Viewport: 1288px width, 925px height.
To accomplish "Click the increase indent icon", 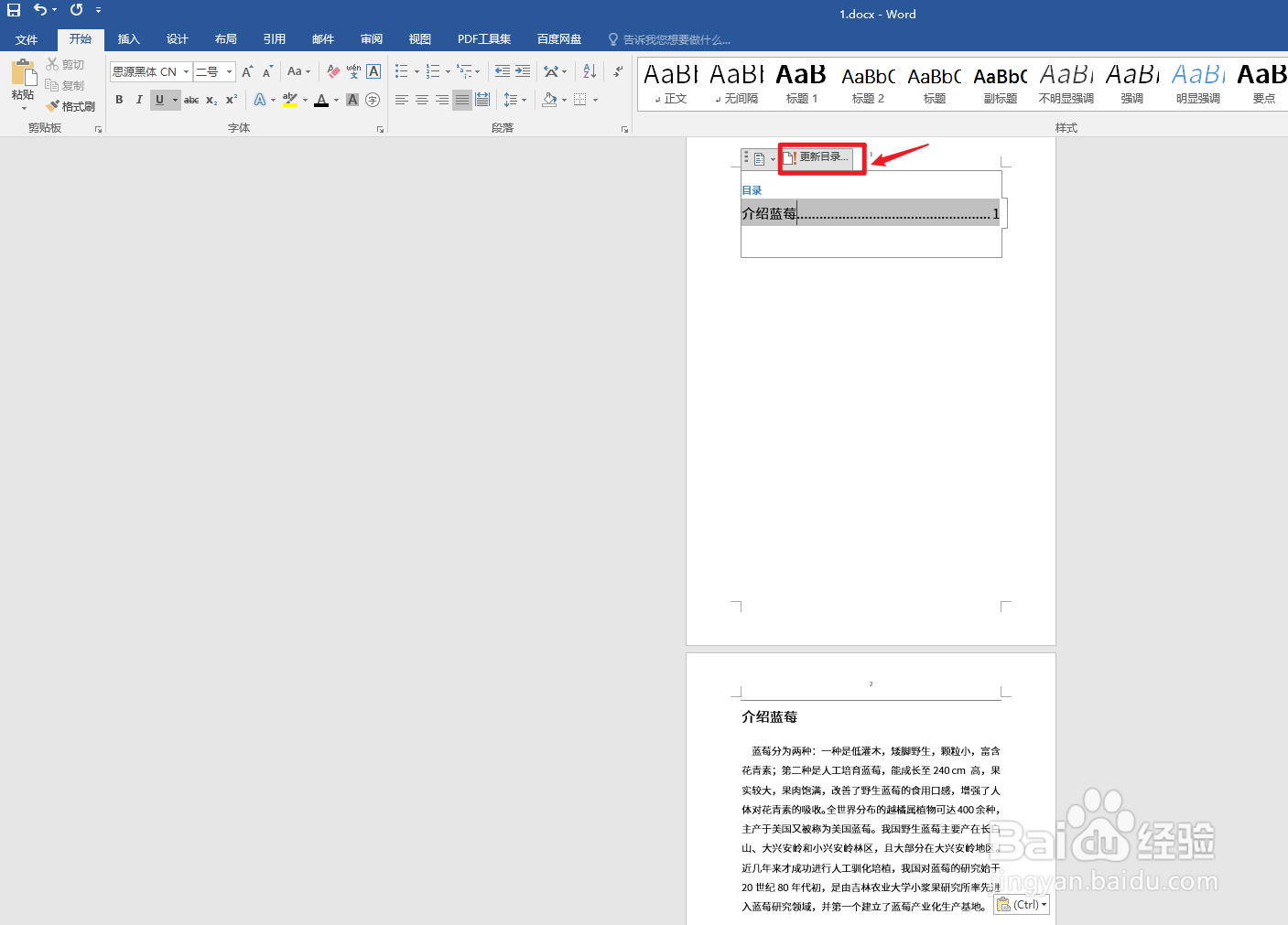I will [523, 71].
